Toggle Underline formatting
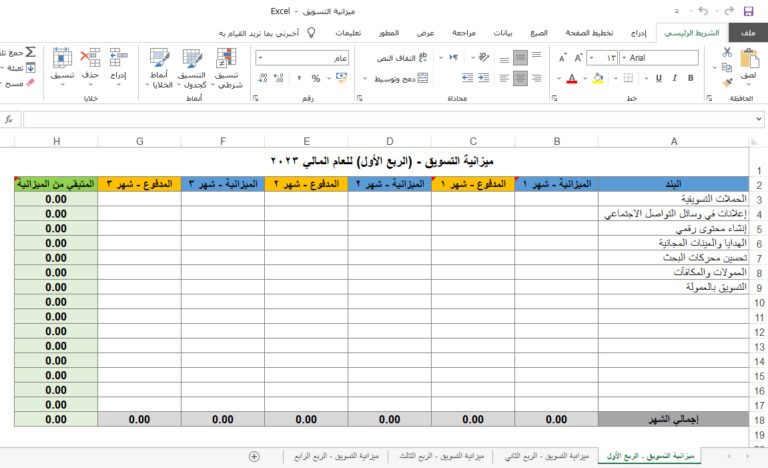Screen dimensions: 768x468 [x=659, y=78]
